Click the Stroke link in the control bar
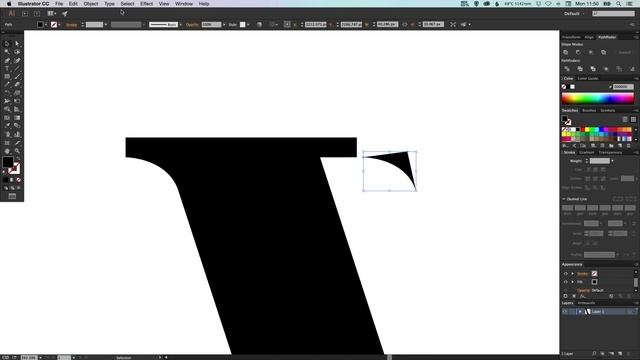Image resolution: width=640 pixels, height=360 pixels. (x=71, y=24)
